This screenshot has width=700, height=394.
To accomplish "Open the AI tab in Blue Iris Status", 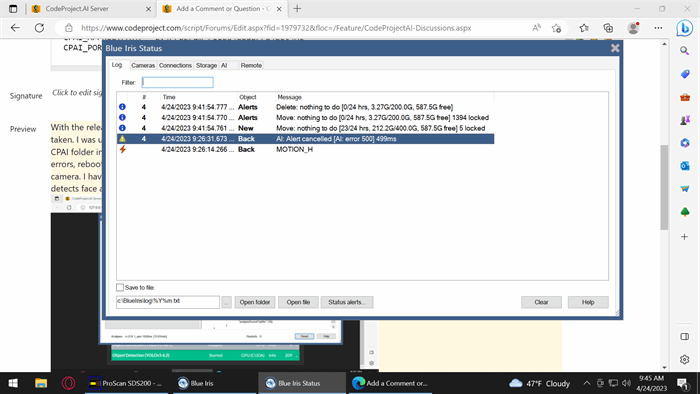I will [225, 65].
